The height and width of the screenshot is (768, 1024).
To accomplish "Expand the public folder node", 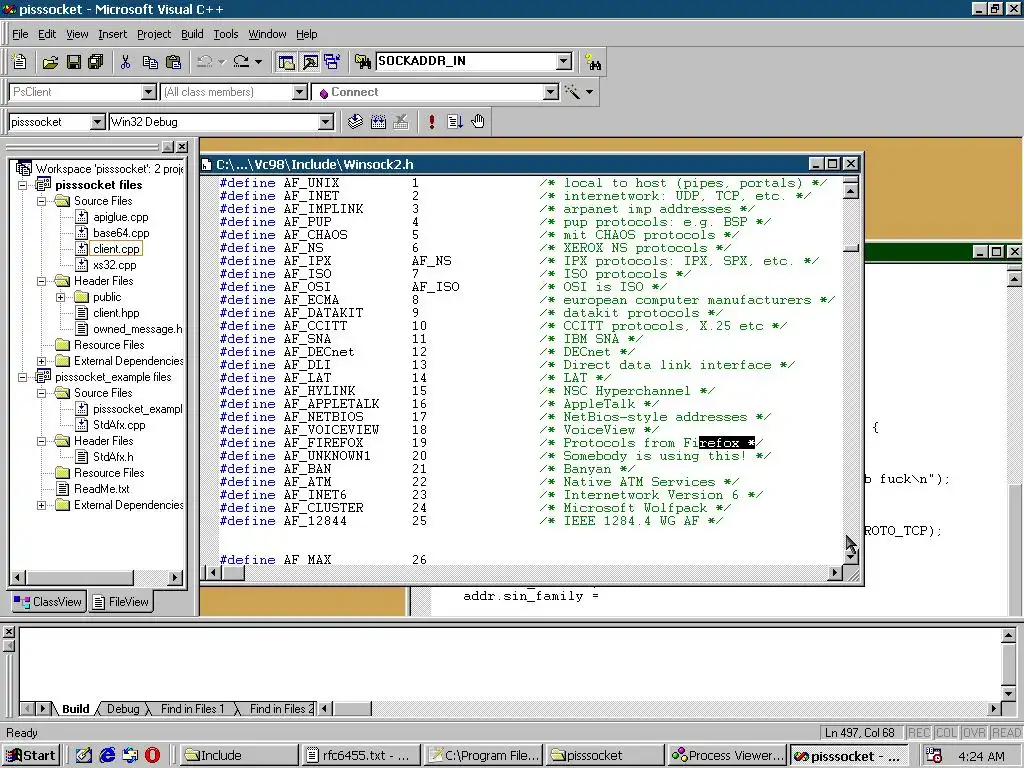I will 60,297.
